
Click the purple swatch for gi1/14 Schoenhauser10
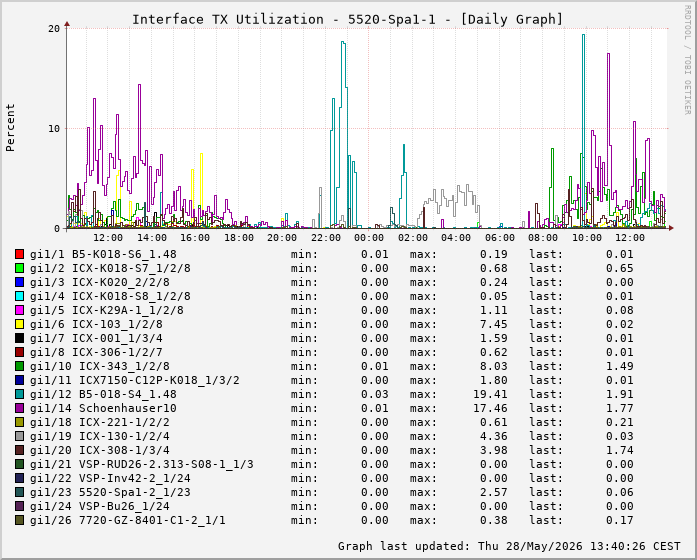click(x=19, y=408)
